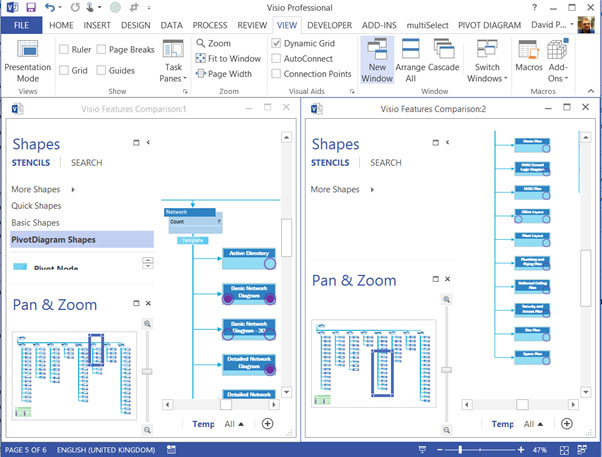The image size is (602, 457).
Task: Close the Pan & Zoom pane in window 2
Action: click(447, 279)
